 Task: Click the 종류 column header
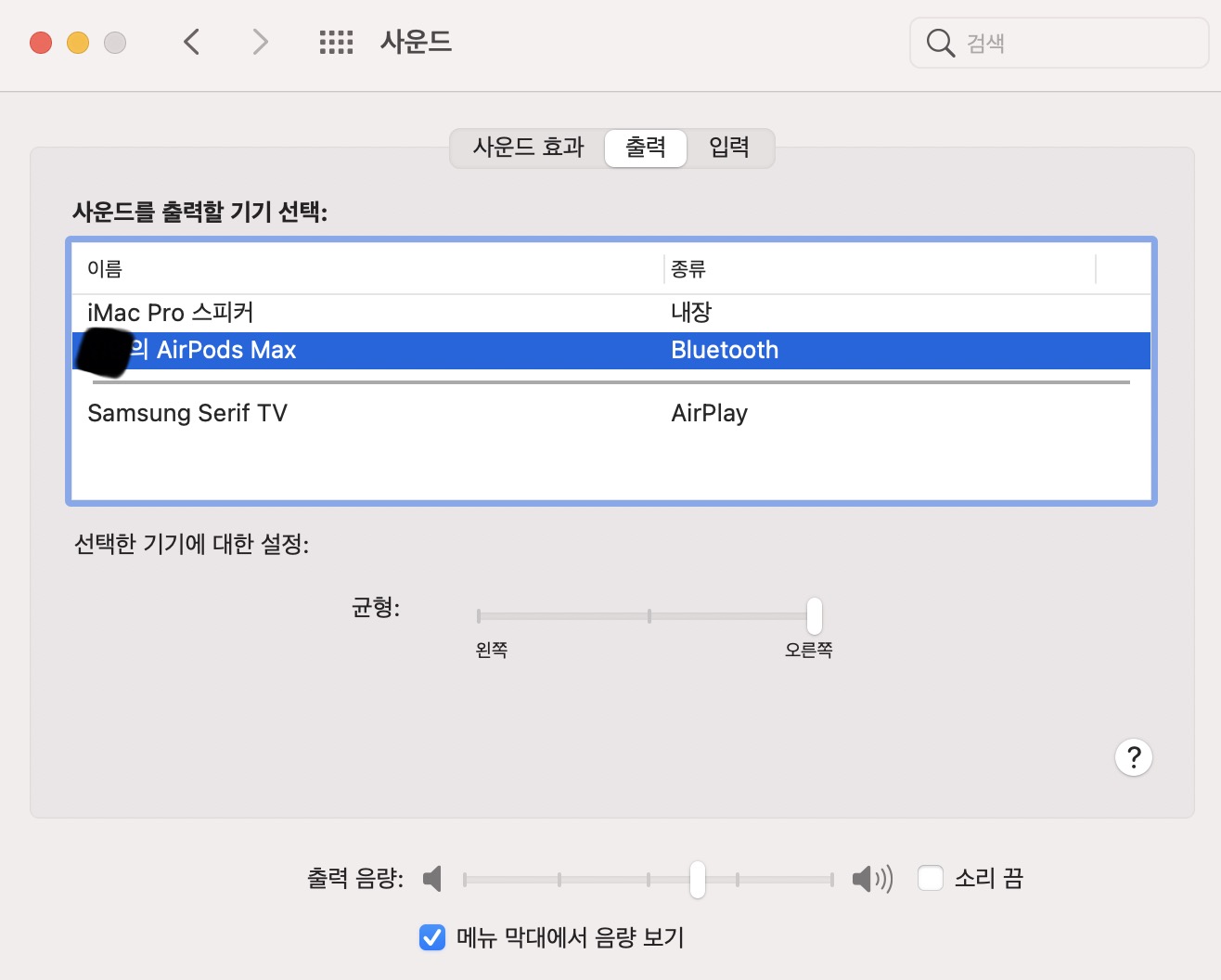[880, 269]
